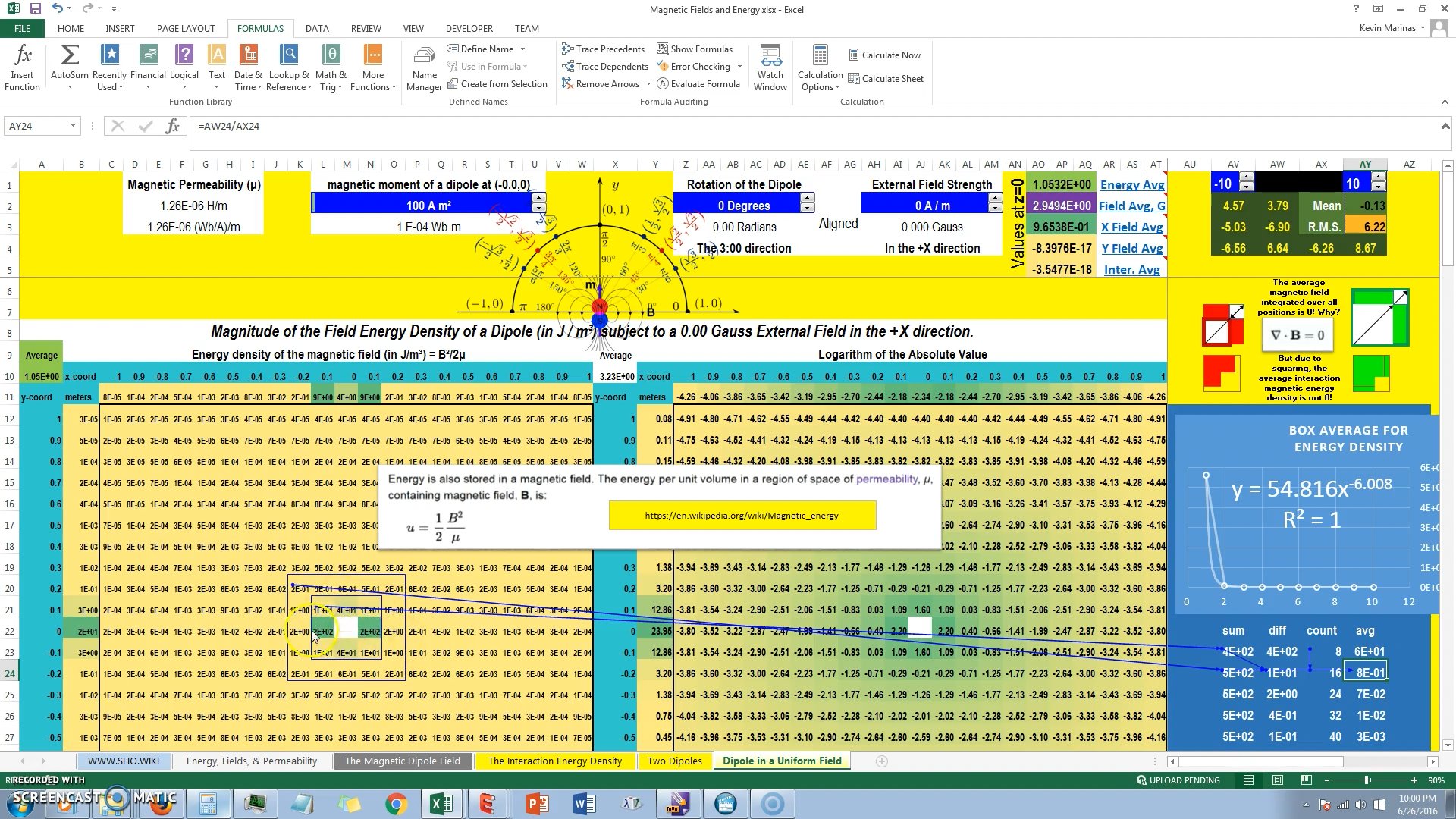1456x819 pixels.
Task: Follow the Field Avg, G link
Action: click(x=1131, y=206)
